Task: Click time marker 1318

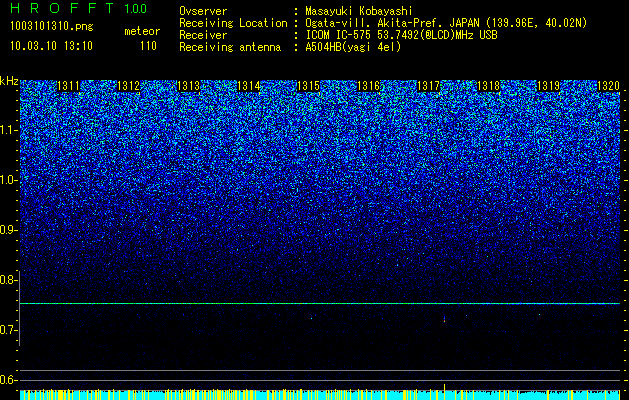Action: click(489, 86)
